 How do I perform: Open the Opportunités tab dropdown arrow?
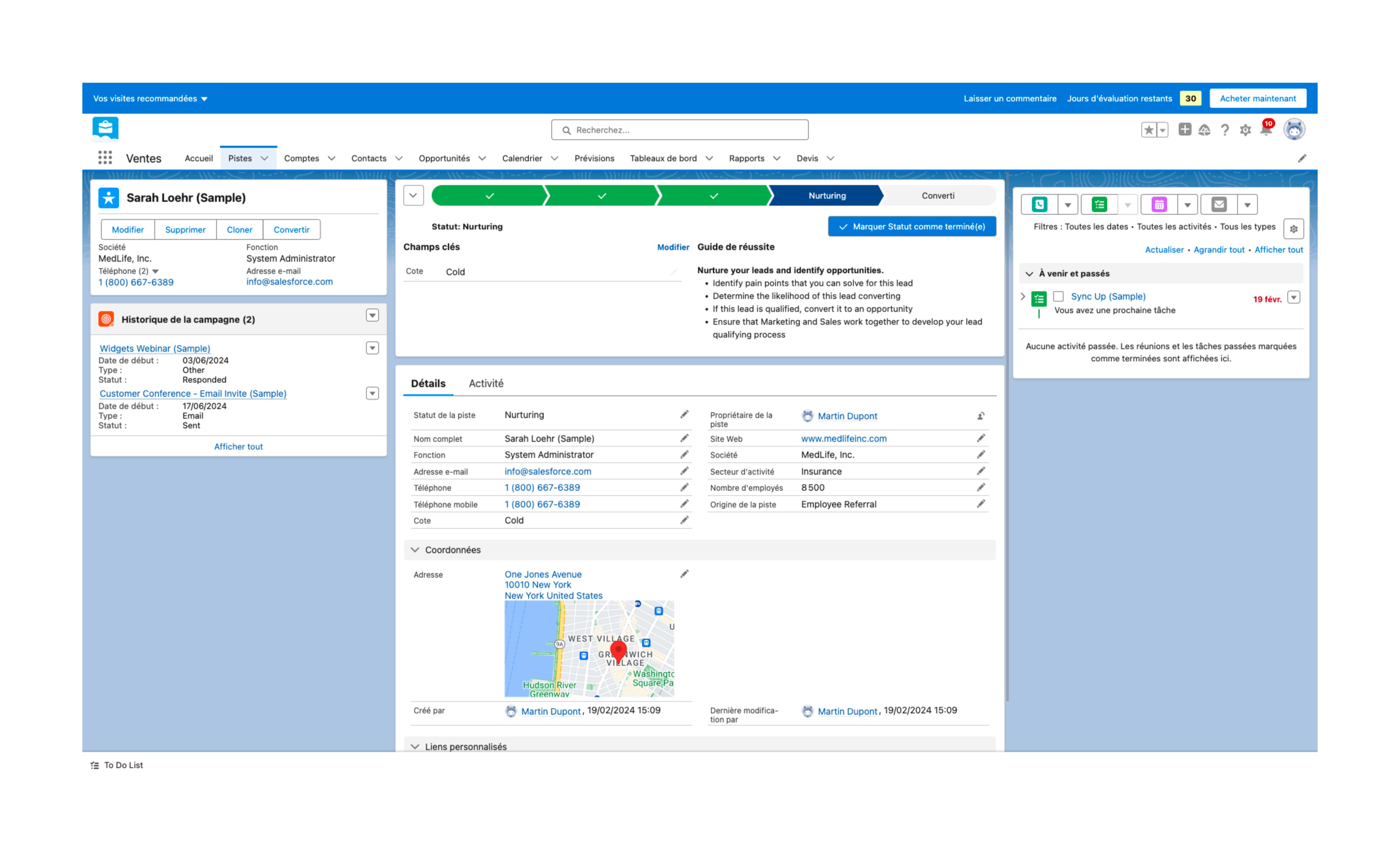(x=482, y=158)
